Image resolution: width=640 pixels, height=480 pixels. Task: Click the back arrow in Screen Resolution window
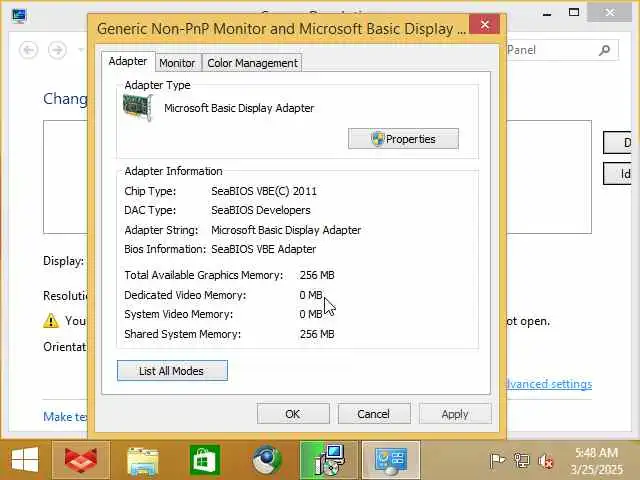coord(29,50)
